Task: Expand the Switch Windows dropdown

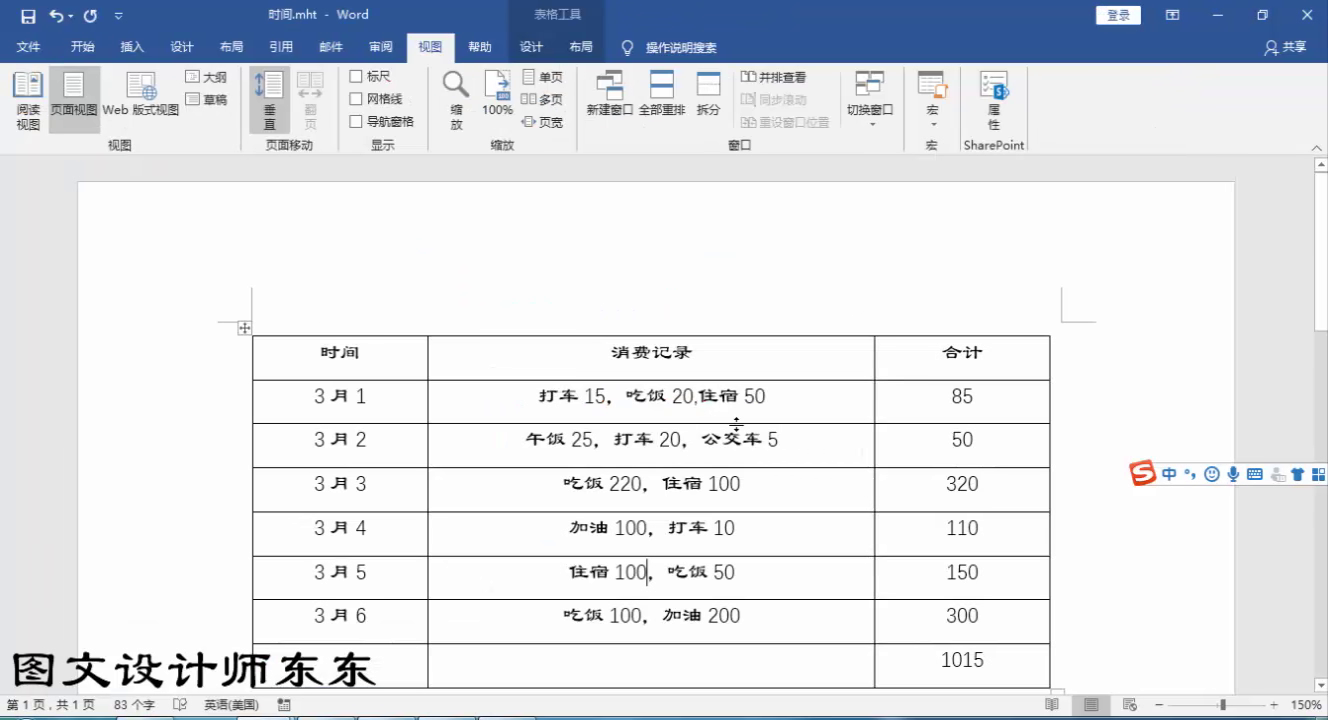Action: coord(870,100)
